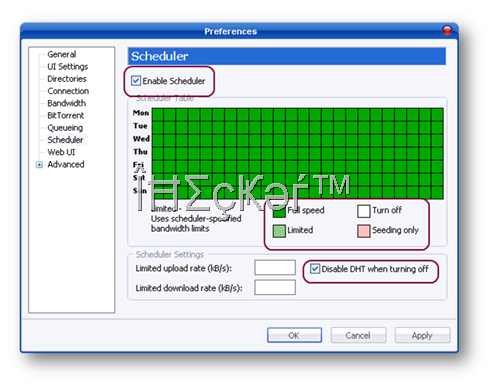Expand the Advanced tree node

pos(39,165)
